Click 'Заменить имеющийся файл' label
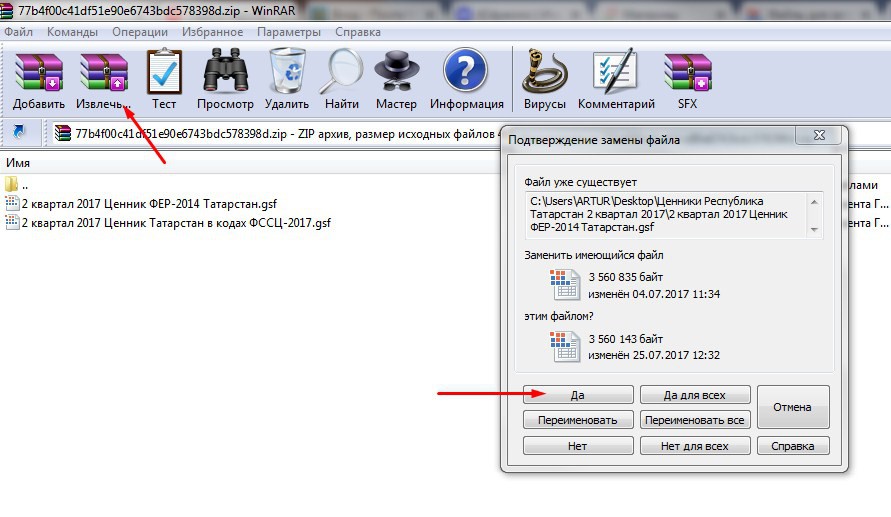891x517 pixels. (594, 255)
